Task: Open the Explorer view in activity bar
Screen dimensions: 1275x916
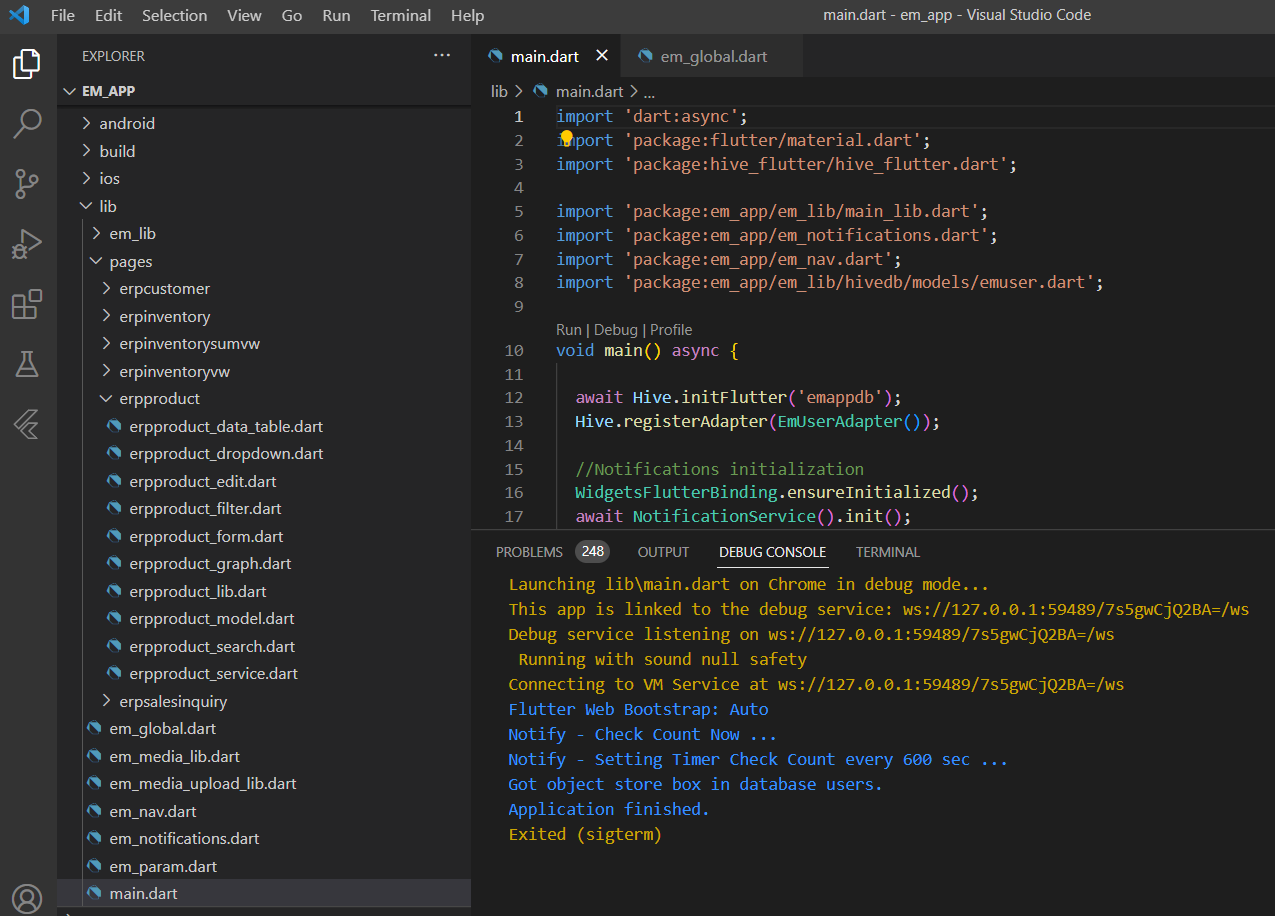Action: [27, 64]
